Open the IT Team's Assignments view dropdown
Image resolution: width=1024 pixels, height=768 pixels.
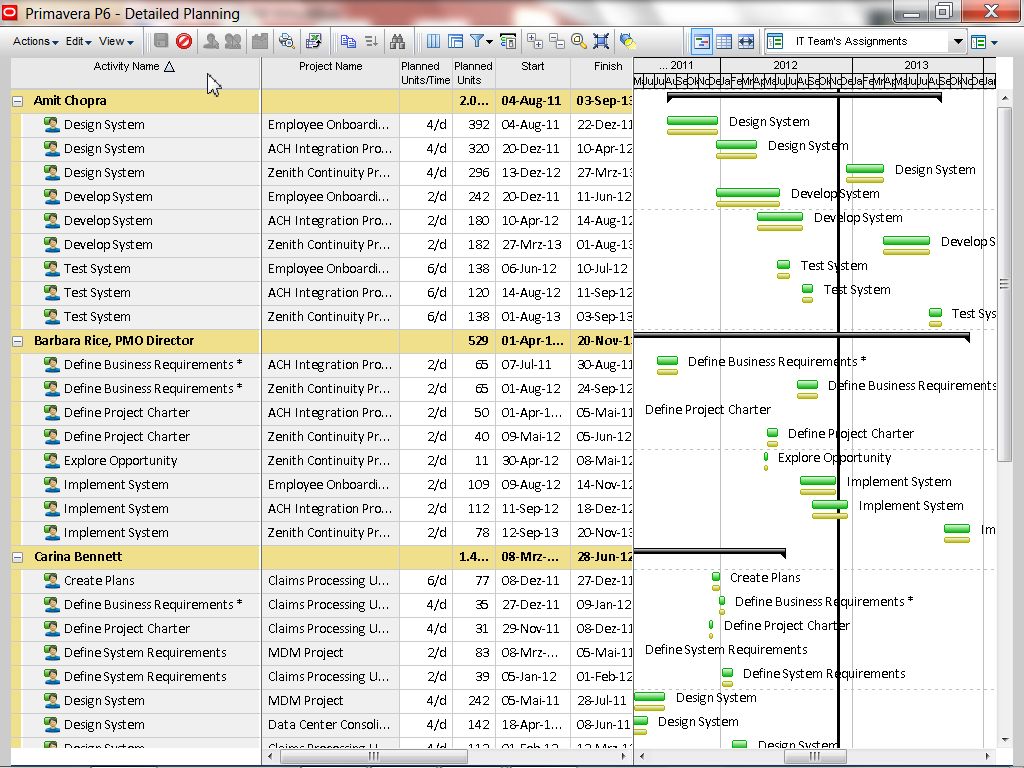(957, 42)
